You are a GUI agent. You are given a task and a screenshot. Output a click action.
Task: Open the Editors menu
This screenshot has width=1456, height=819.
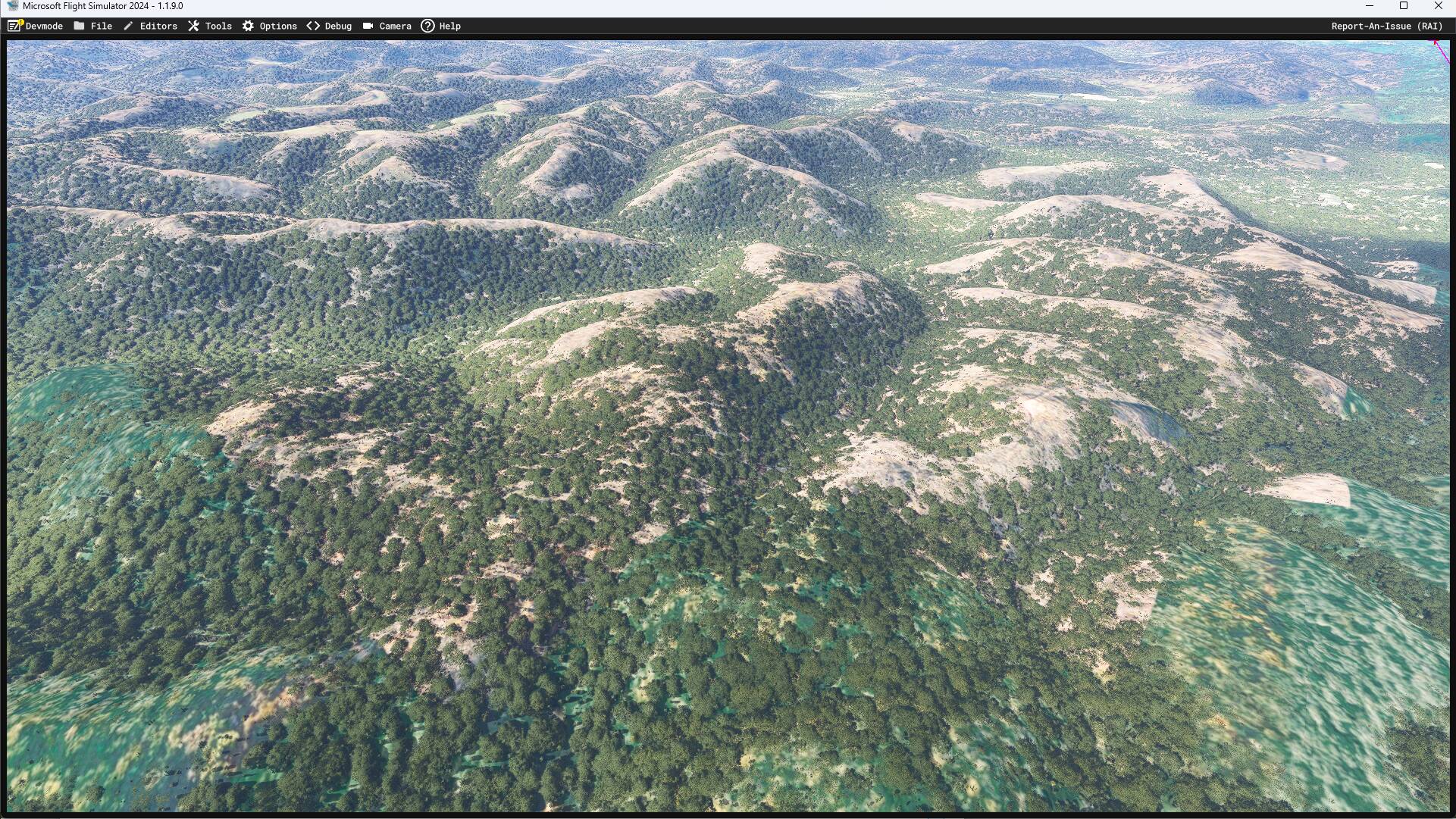pos(158,26)
